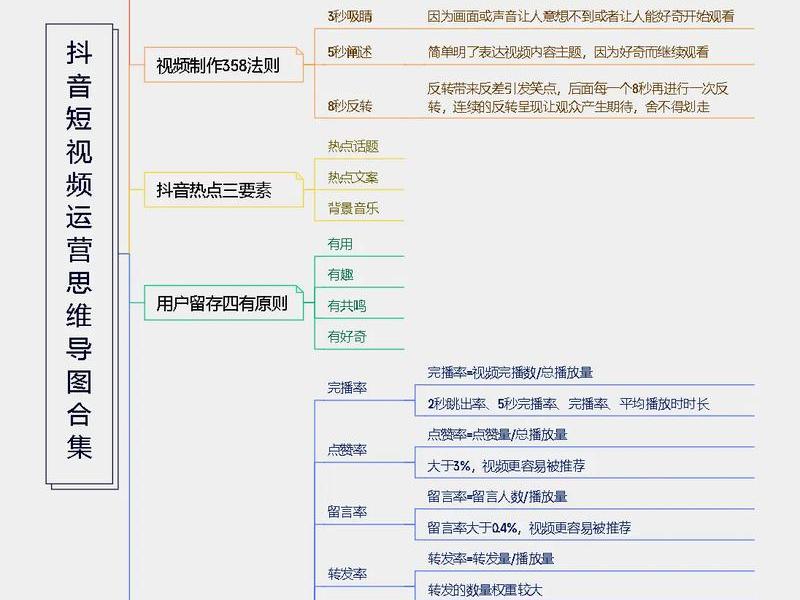800x600 pixels.
Task: Click text 大于3%，视频更容易被推荐
Action: point(506,466)
